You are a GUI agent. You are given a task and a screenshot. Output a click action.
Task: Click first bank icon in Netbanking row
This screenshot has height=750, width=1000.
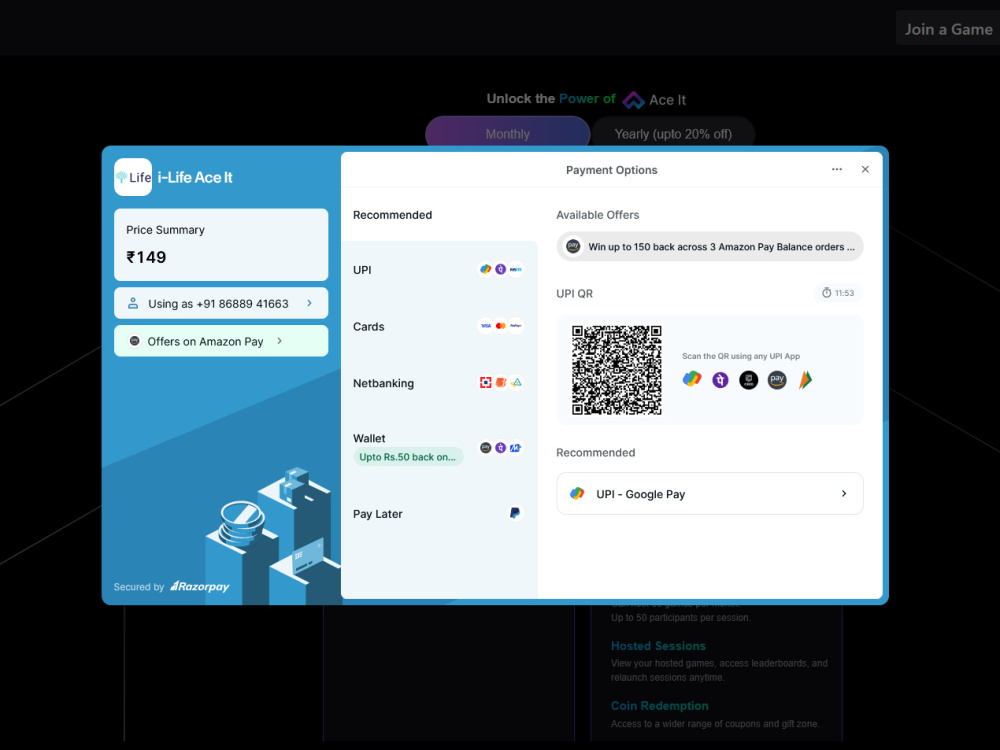click(x=486, y=383)
